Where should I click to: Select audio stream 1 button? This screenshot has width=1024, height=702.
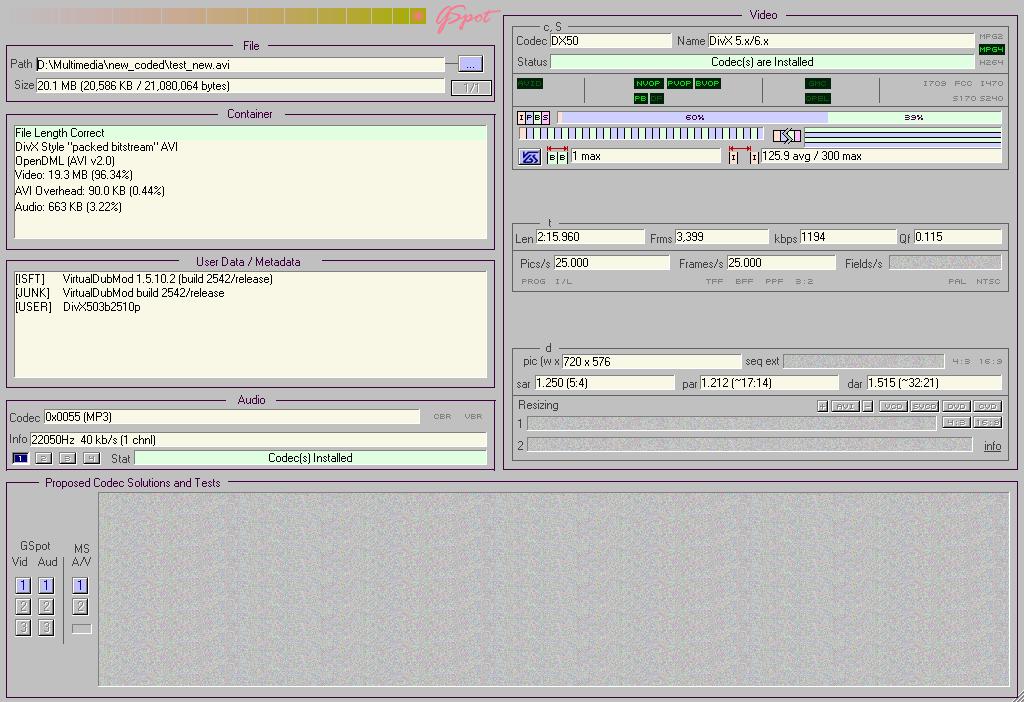pos(20,458)
